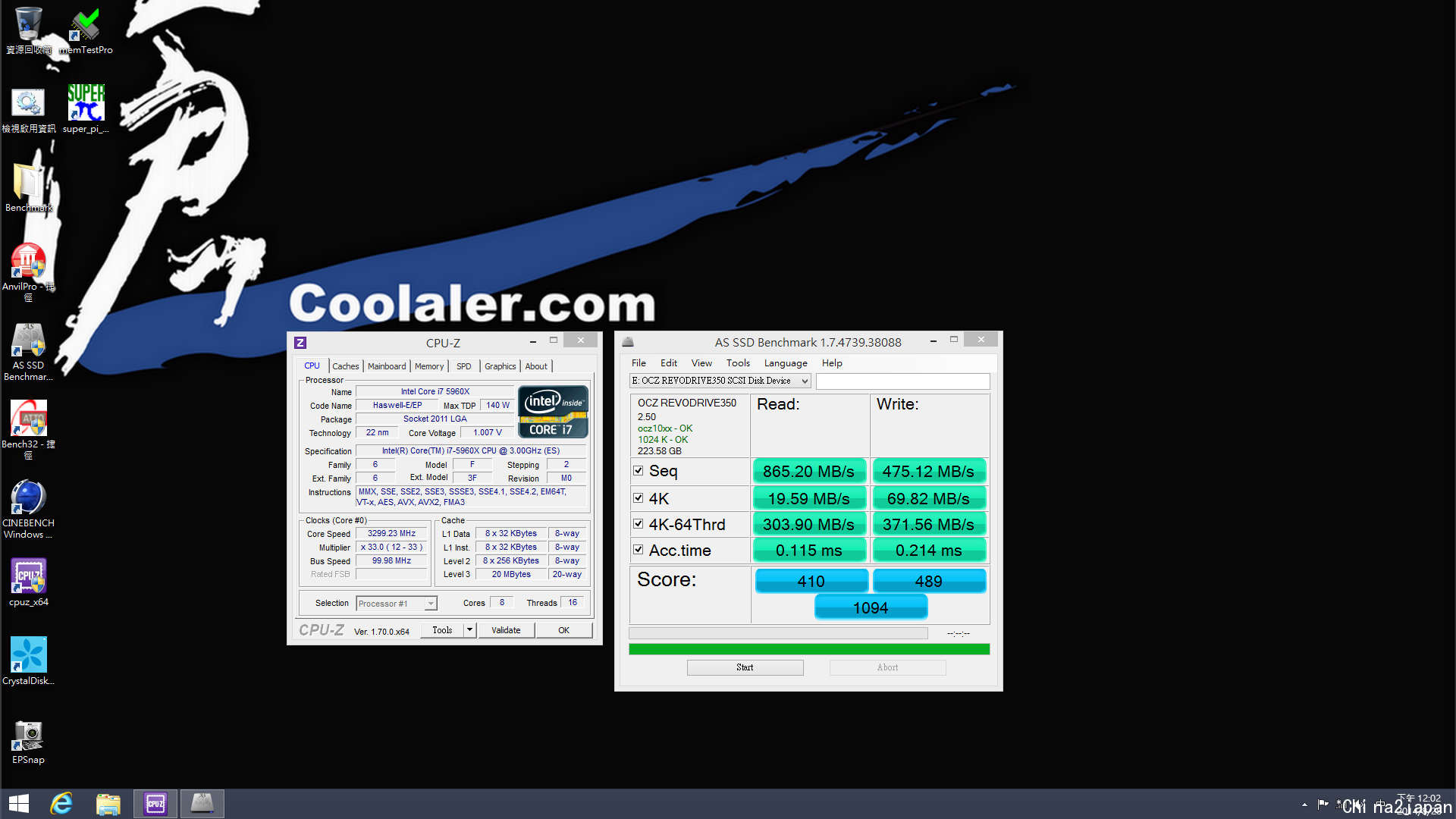Click the OK button in CPU-Z

564,630
